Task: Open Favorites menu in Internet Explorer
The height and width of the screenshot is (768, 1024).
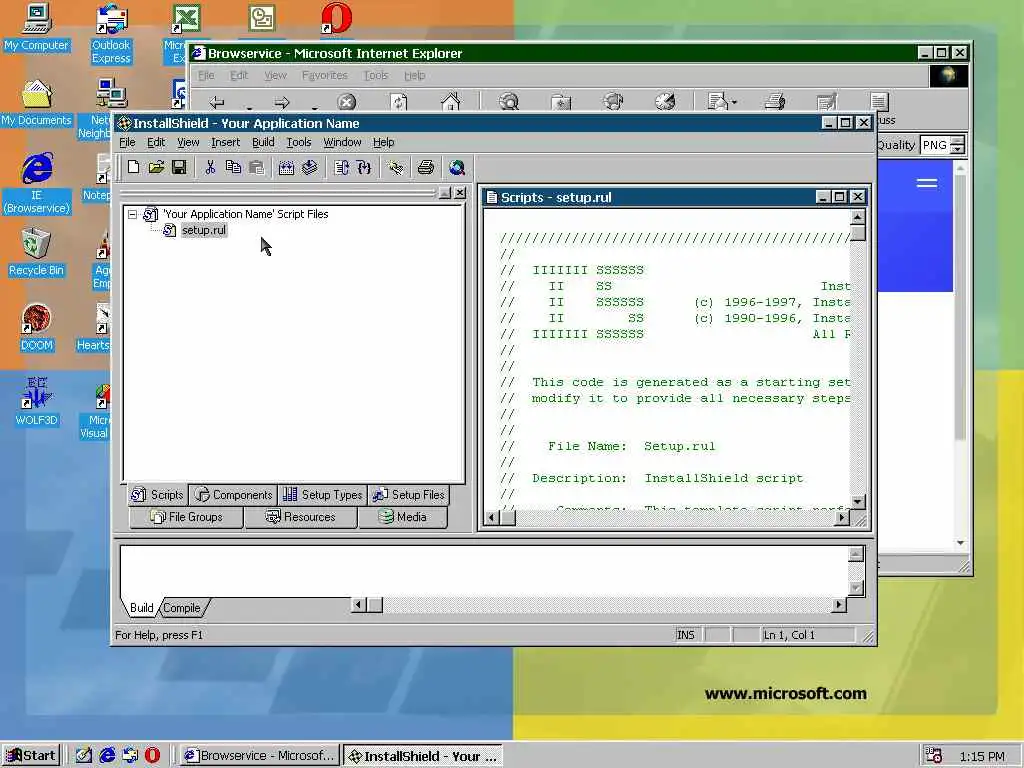Action: pyautogui.click(x=325, y=76)
